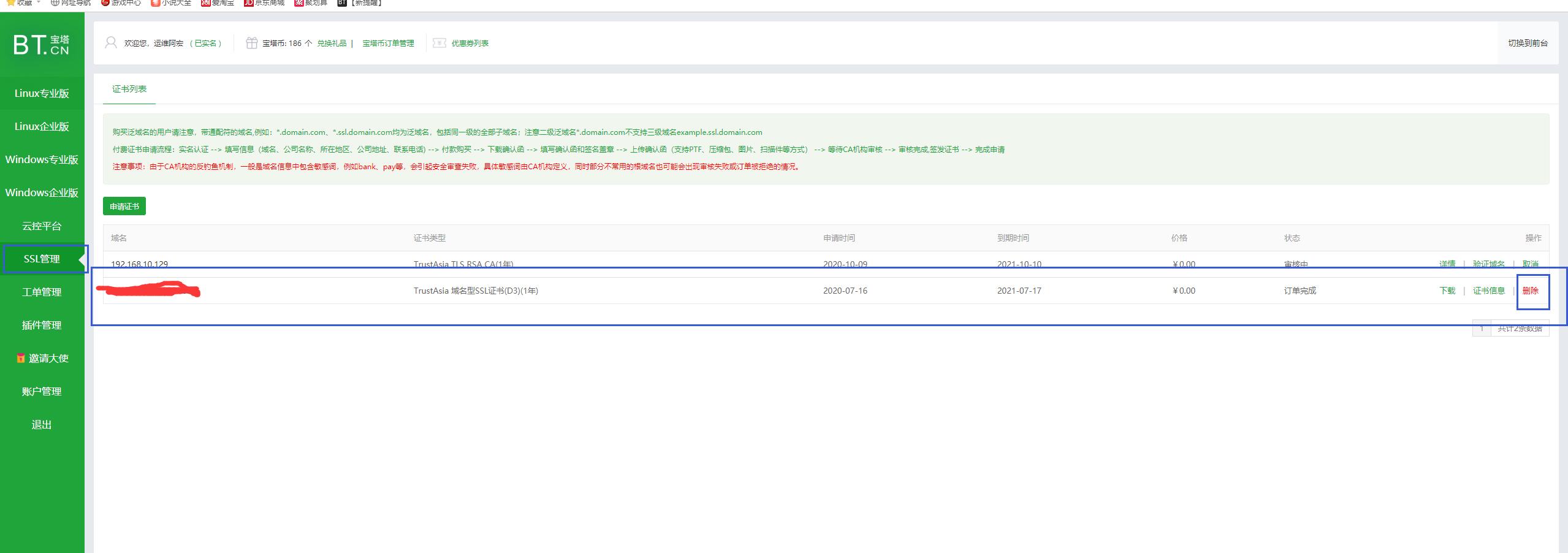Click the 域名 column header
The width and height of the screenshot is (1568, 553).
pos(119,238)
